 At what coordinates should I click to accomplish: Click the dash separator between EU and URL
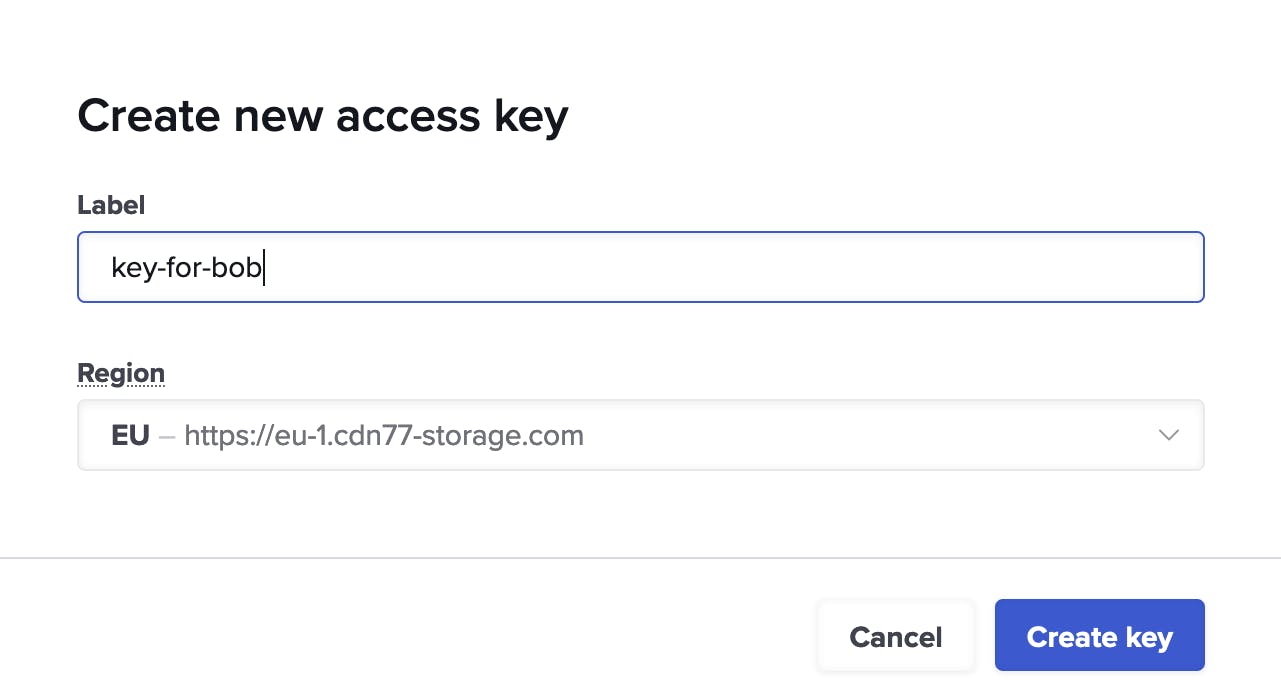[x=167, y=436]
